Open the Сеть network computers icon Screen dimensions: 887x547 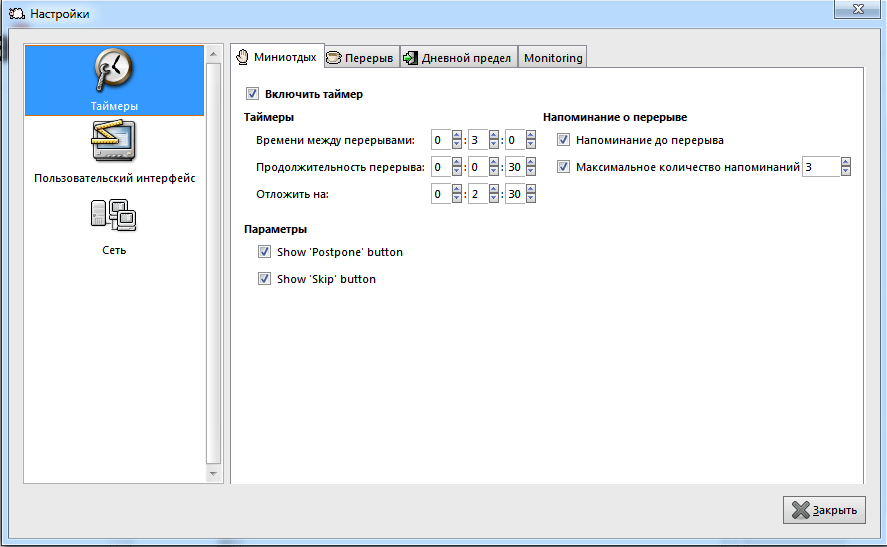coord(114,216)
